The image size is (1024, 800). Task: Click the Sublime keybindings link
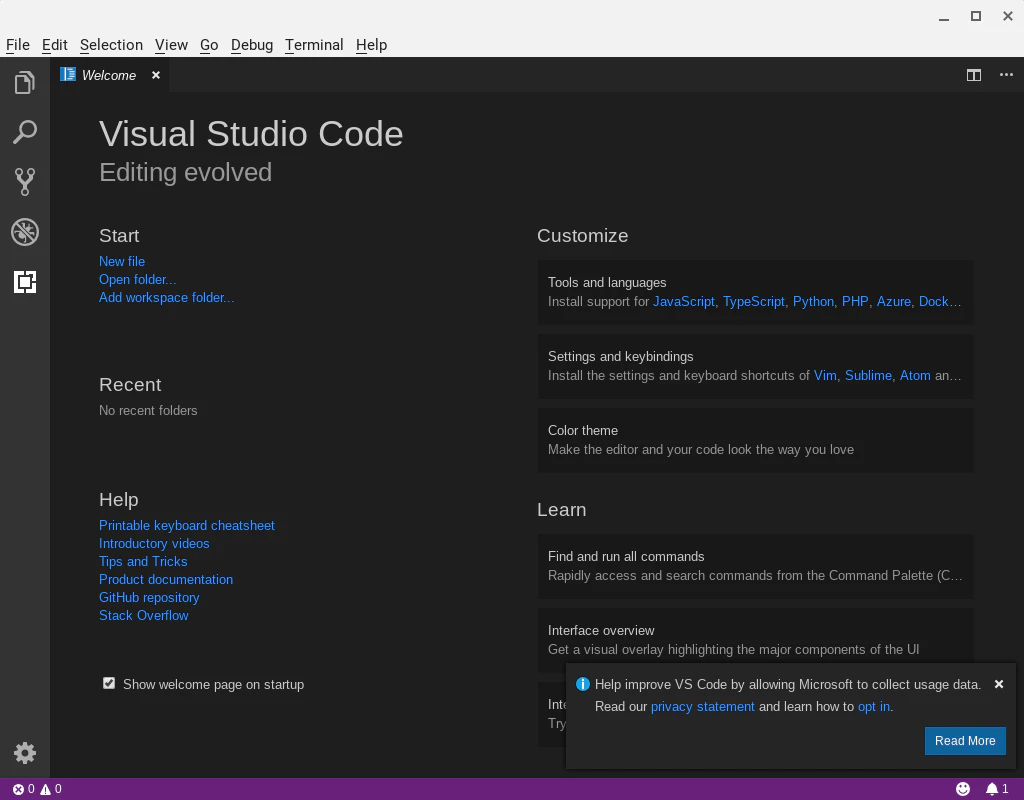(x=869, y=376)
